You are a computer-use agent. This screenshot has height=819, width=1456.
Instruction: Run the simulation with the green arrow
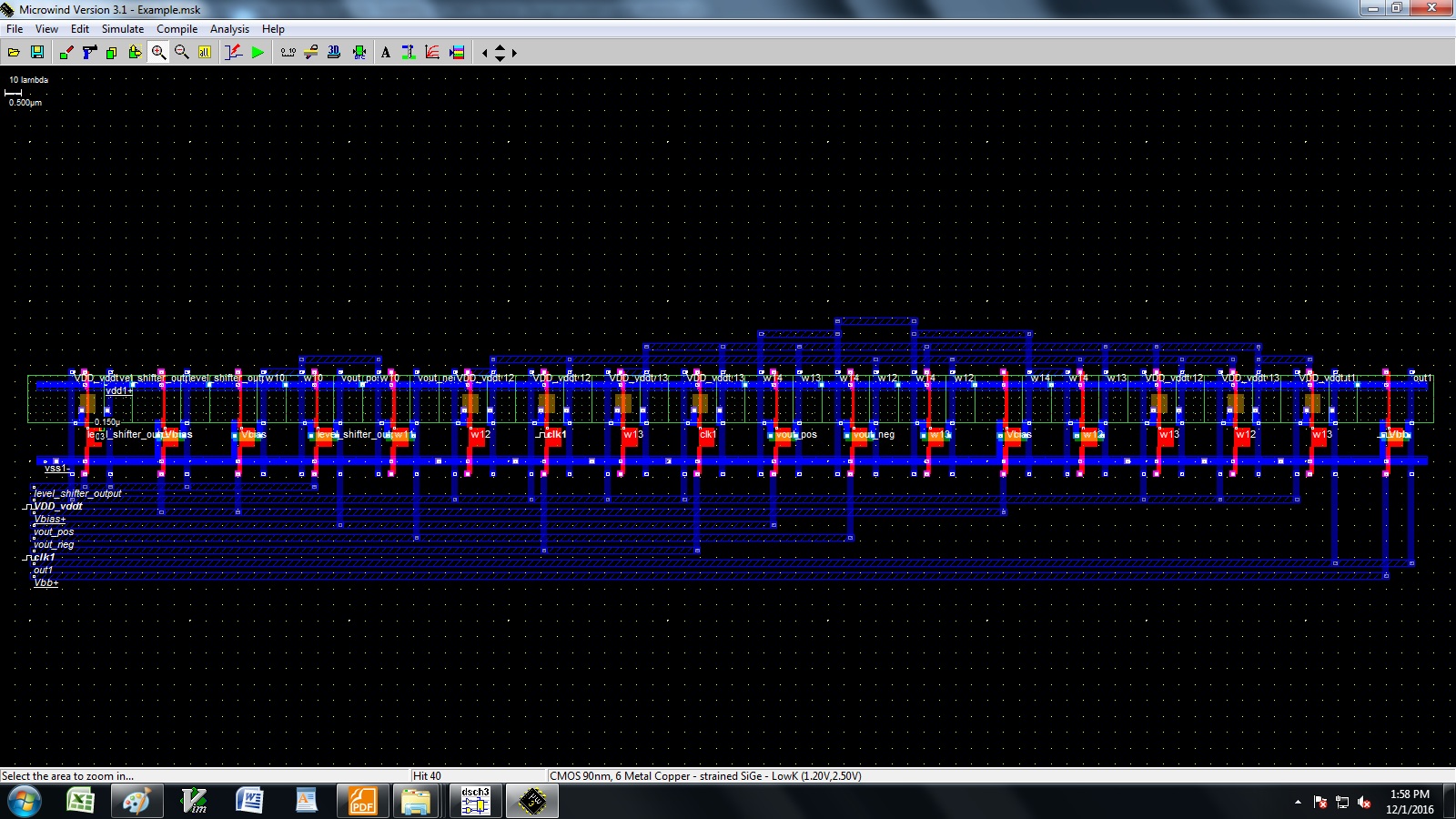pos(258,53)
